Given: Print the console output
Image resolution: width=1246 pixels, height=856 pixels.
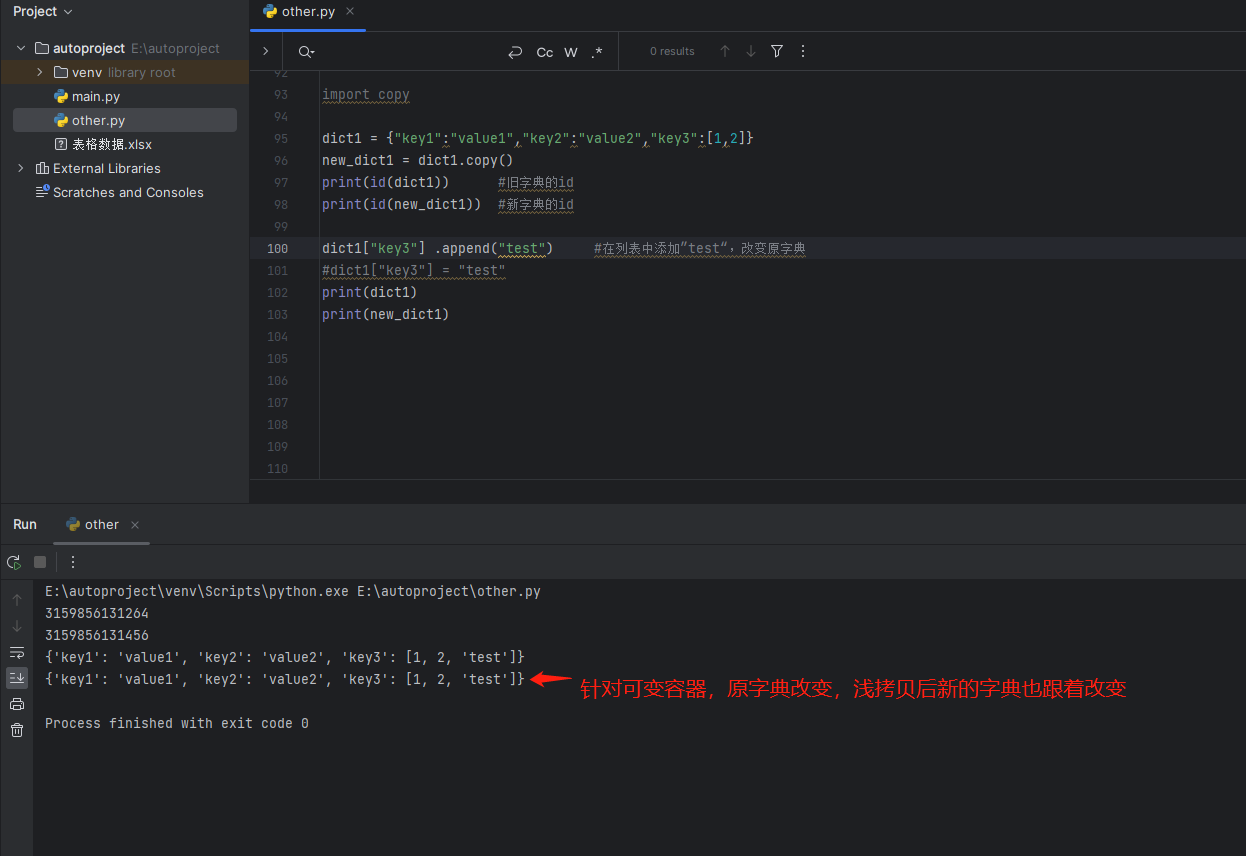Looking at the screenshot, I should (x=17, y=704).
